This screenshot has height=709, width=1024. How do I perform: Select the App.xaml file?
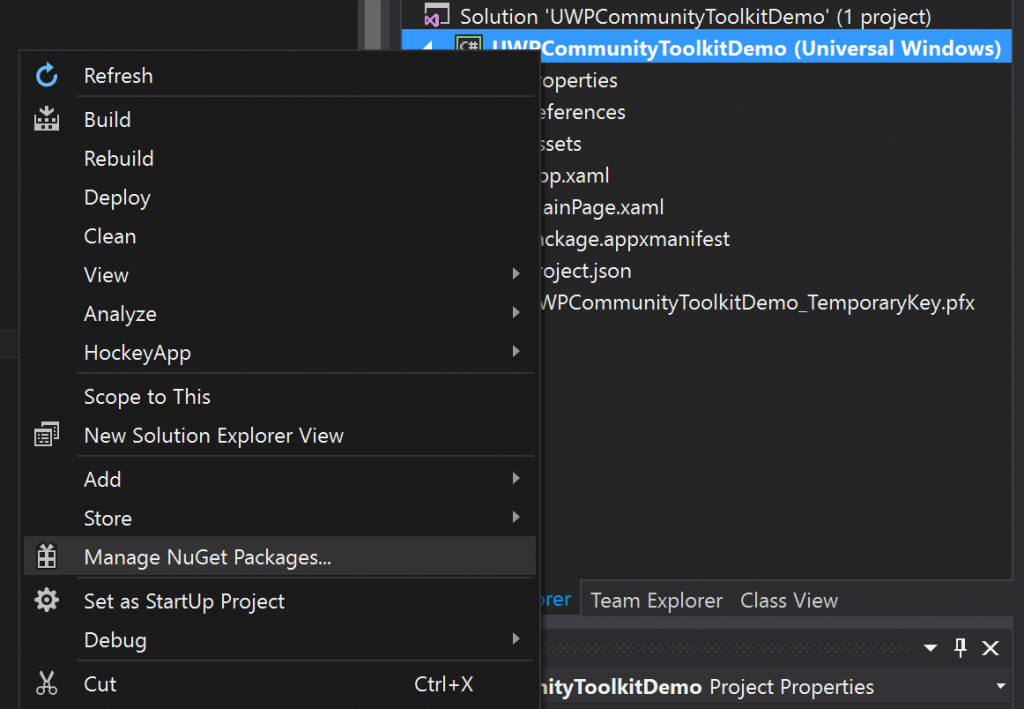pyautogui.click(x=575, y=176)
